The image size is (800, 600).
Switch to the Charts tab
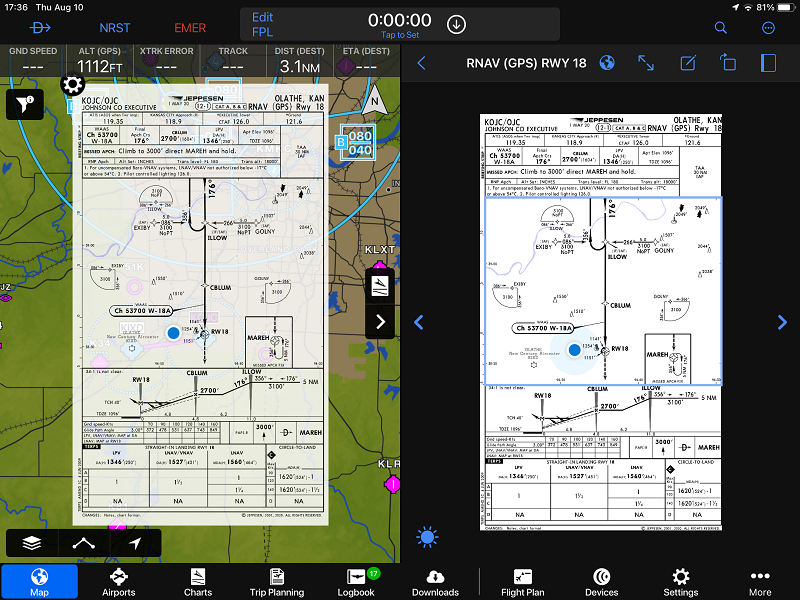197,582
